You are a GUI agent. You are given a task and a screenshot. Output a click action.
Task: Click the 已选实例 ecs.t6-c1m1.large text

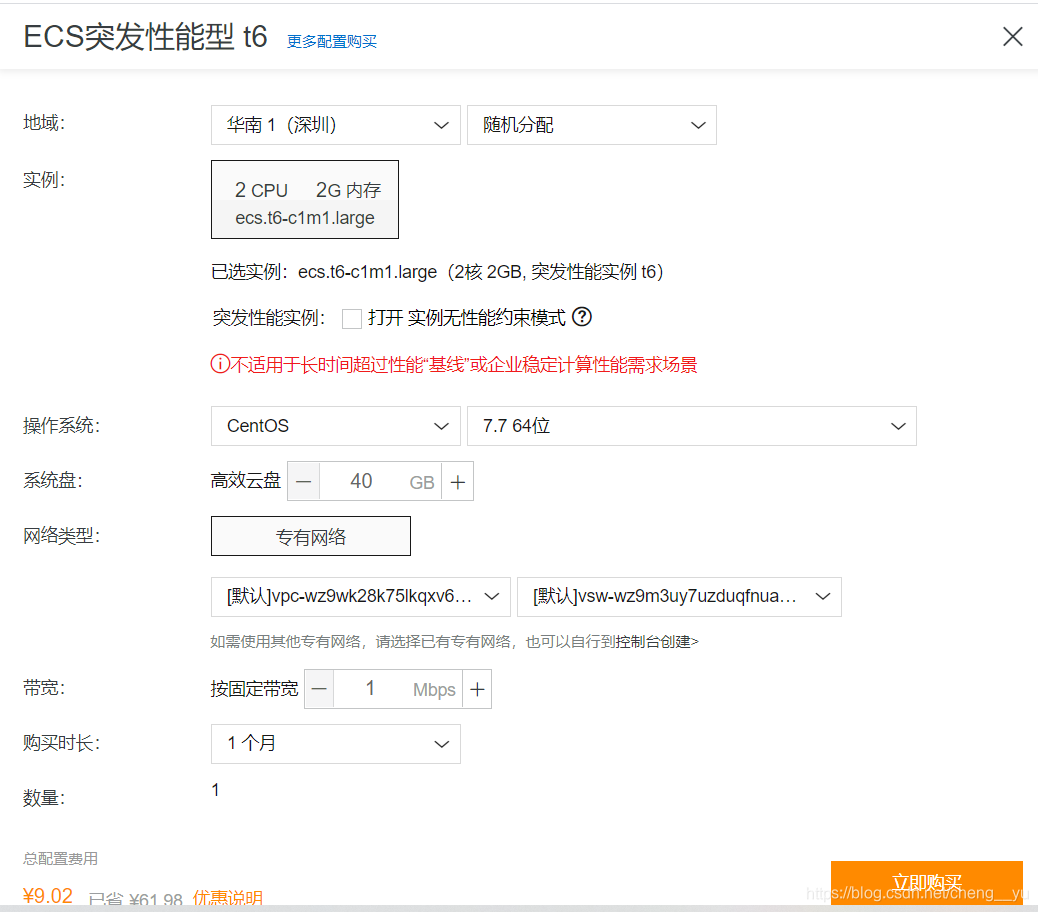tap(437, 272)
